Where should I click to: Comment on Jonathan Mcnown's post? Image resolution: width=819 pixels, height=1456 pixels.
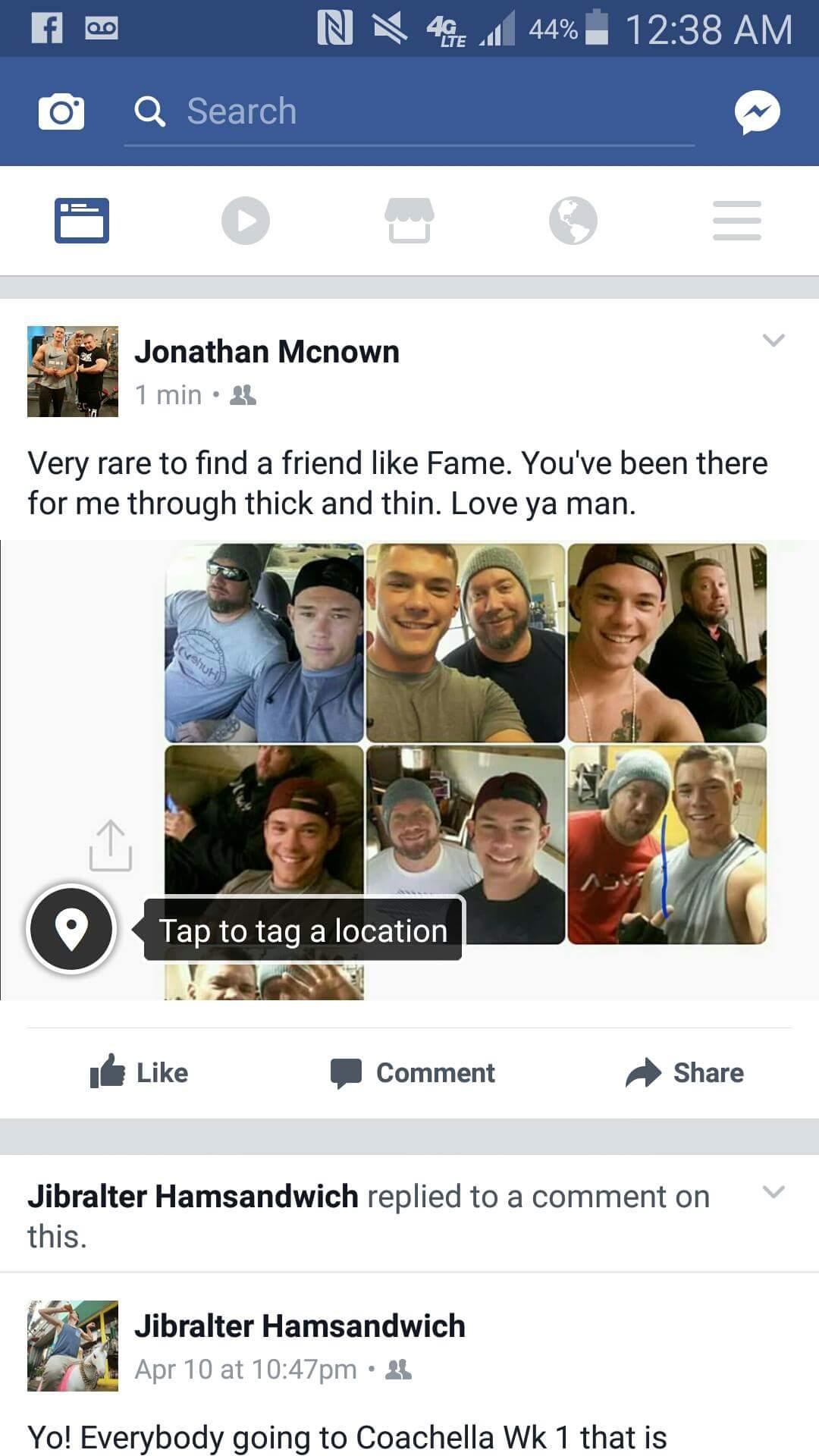pyautogui.click(x=413, y=1072)
